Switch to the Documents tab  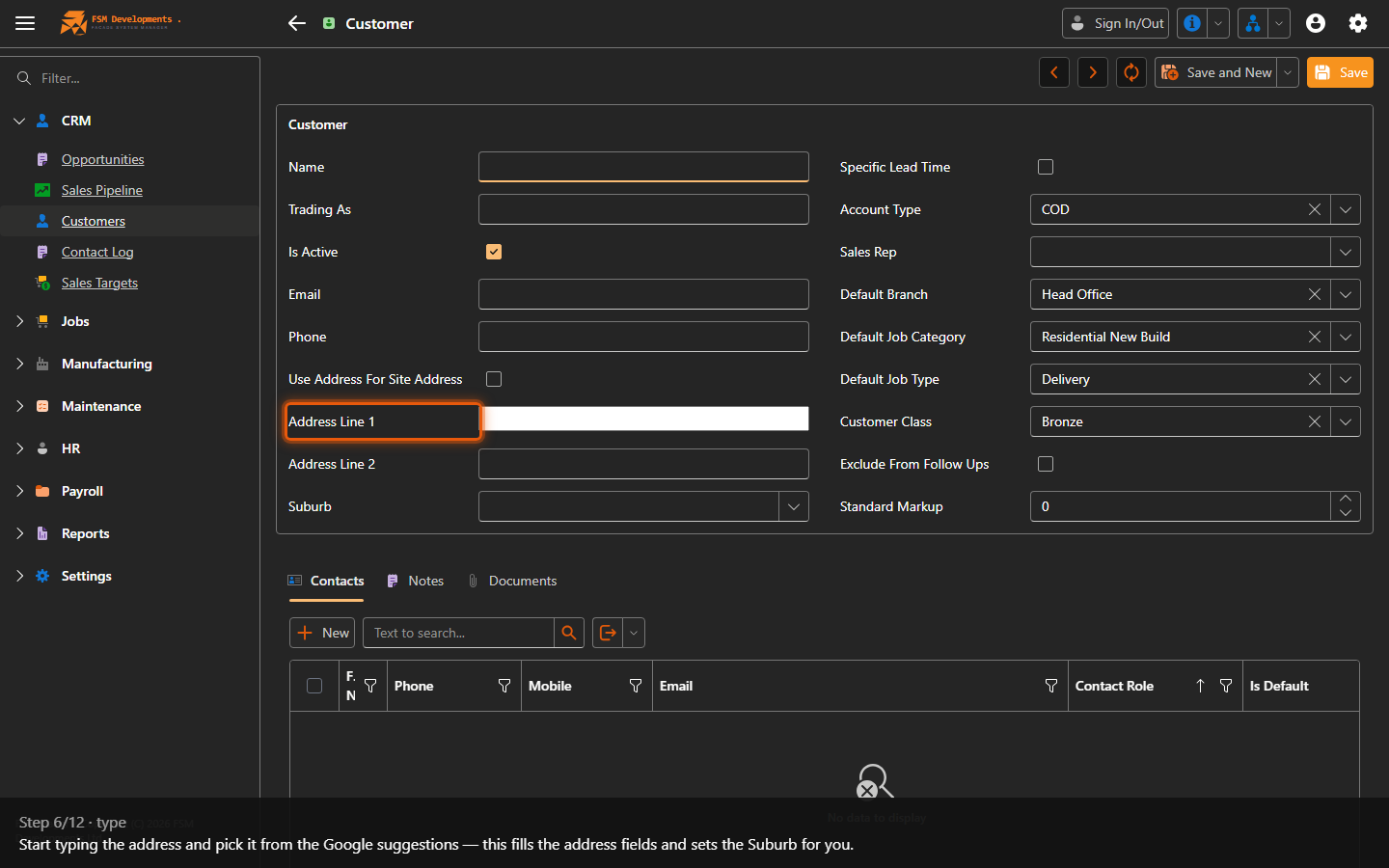pyautogui.click(x=512, y=581)
